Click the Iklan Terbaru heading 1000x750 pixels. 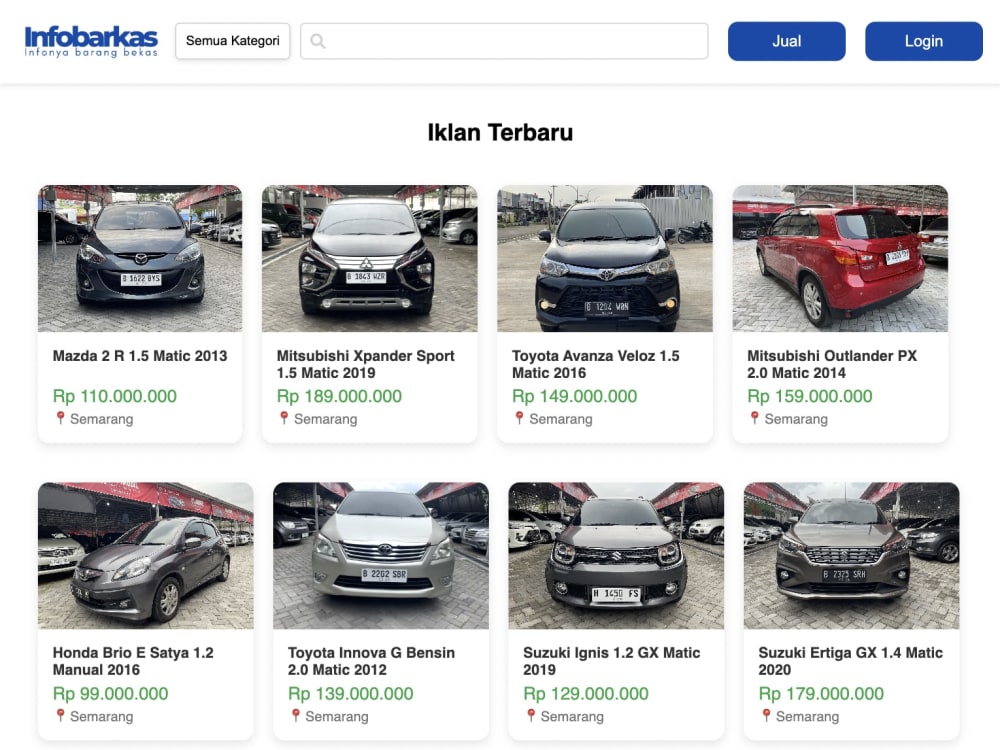(x=500, y=133)
